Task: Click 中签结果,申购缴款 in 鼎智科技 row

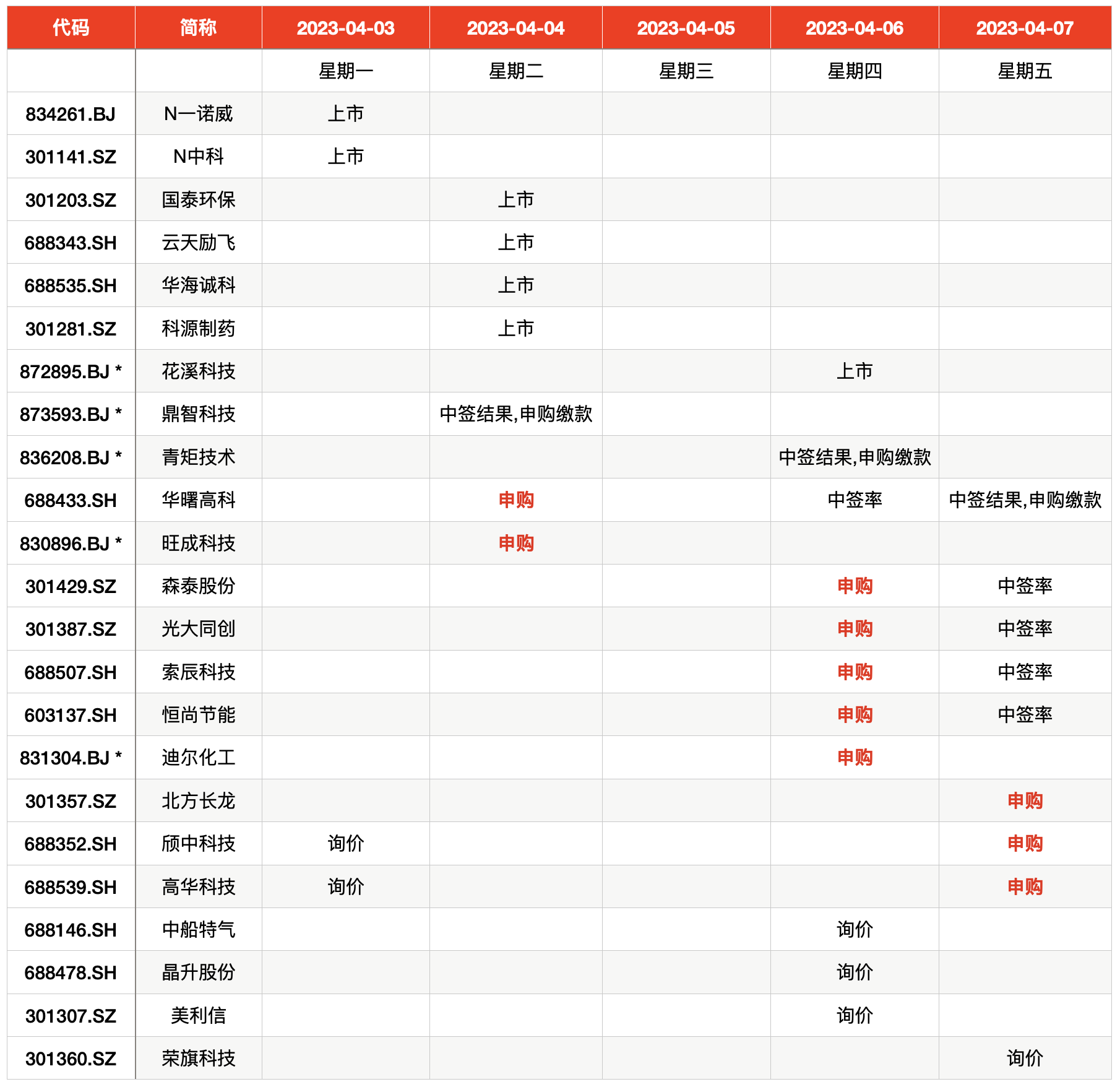Action: click(515, 414)
